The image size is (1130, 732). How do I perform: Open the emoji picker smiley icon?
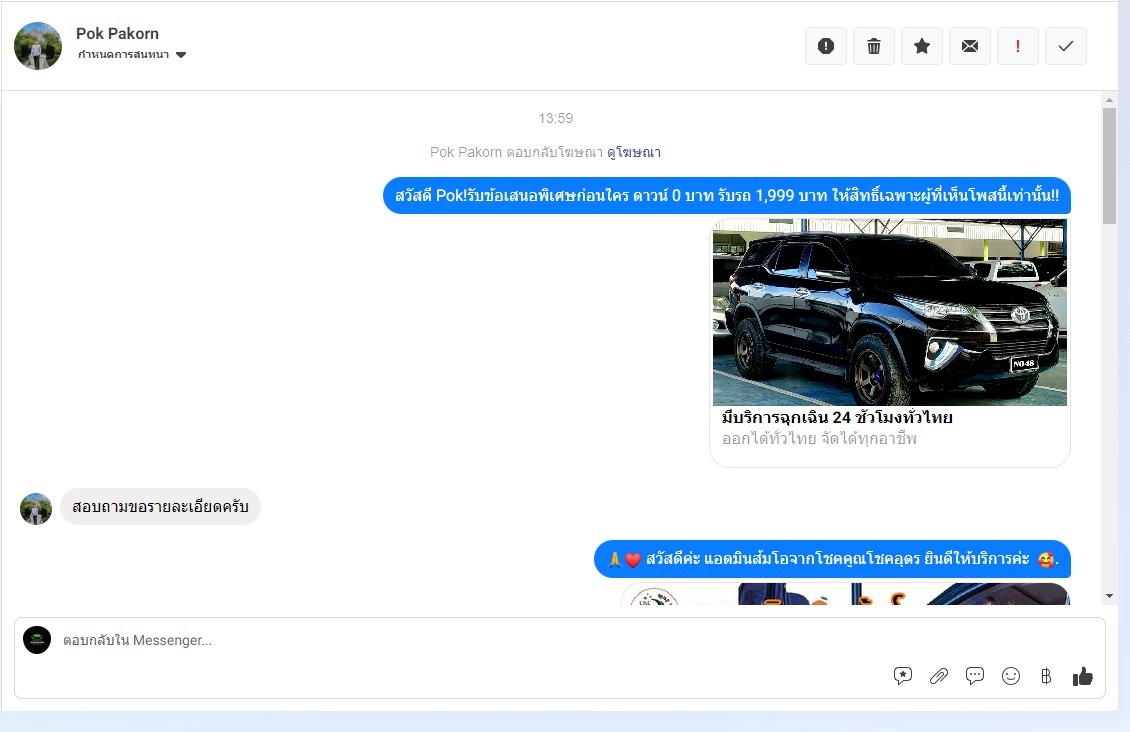pyautogui.click(x=1011, y=676)
